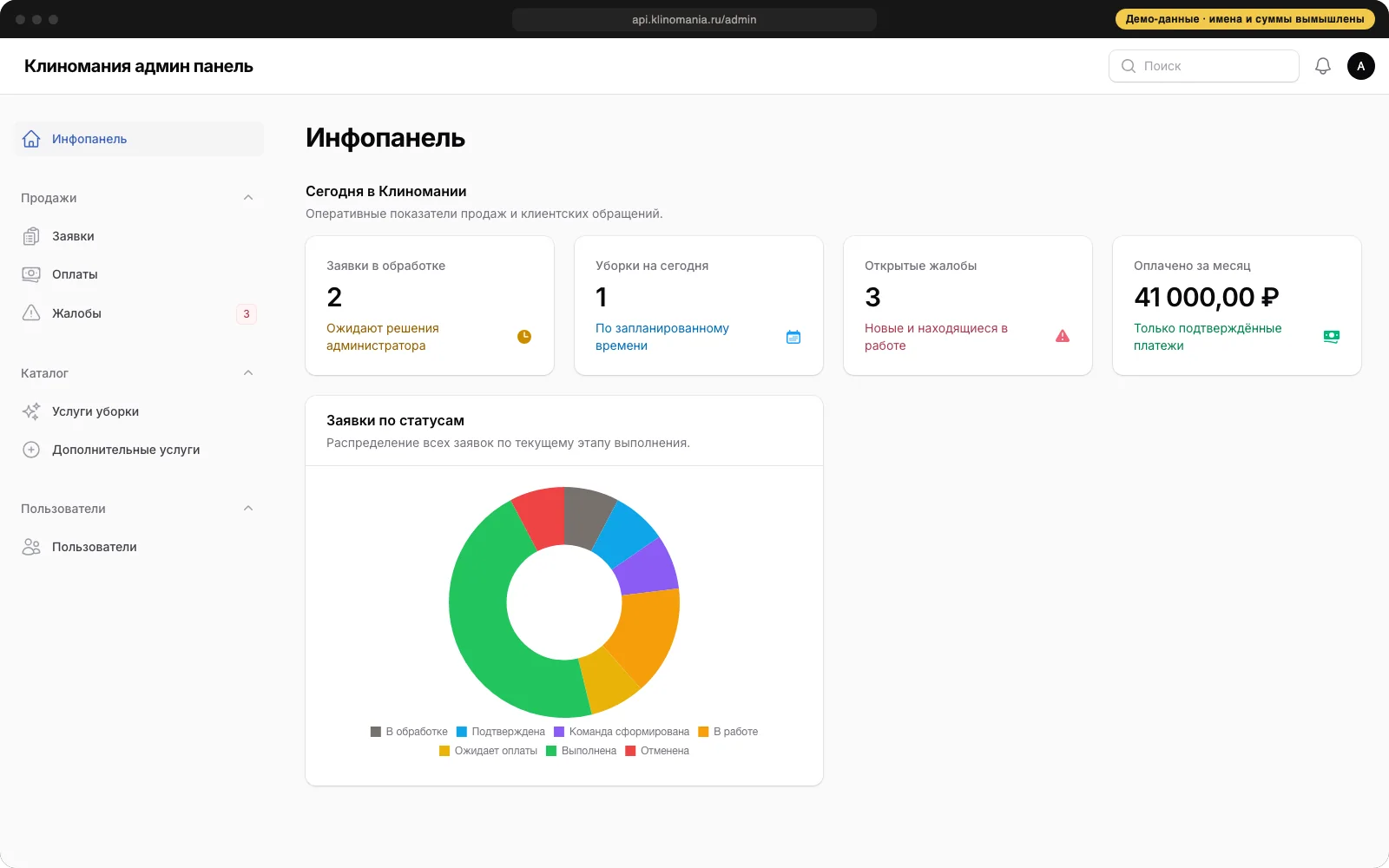The image size is (1389, 868).
Task: Click the "41 000,00 ₽" amount
Action: pyautogui.click(x=1206, y=297)
